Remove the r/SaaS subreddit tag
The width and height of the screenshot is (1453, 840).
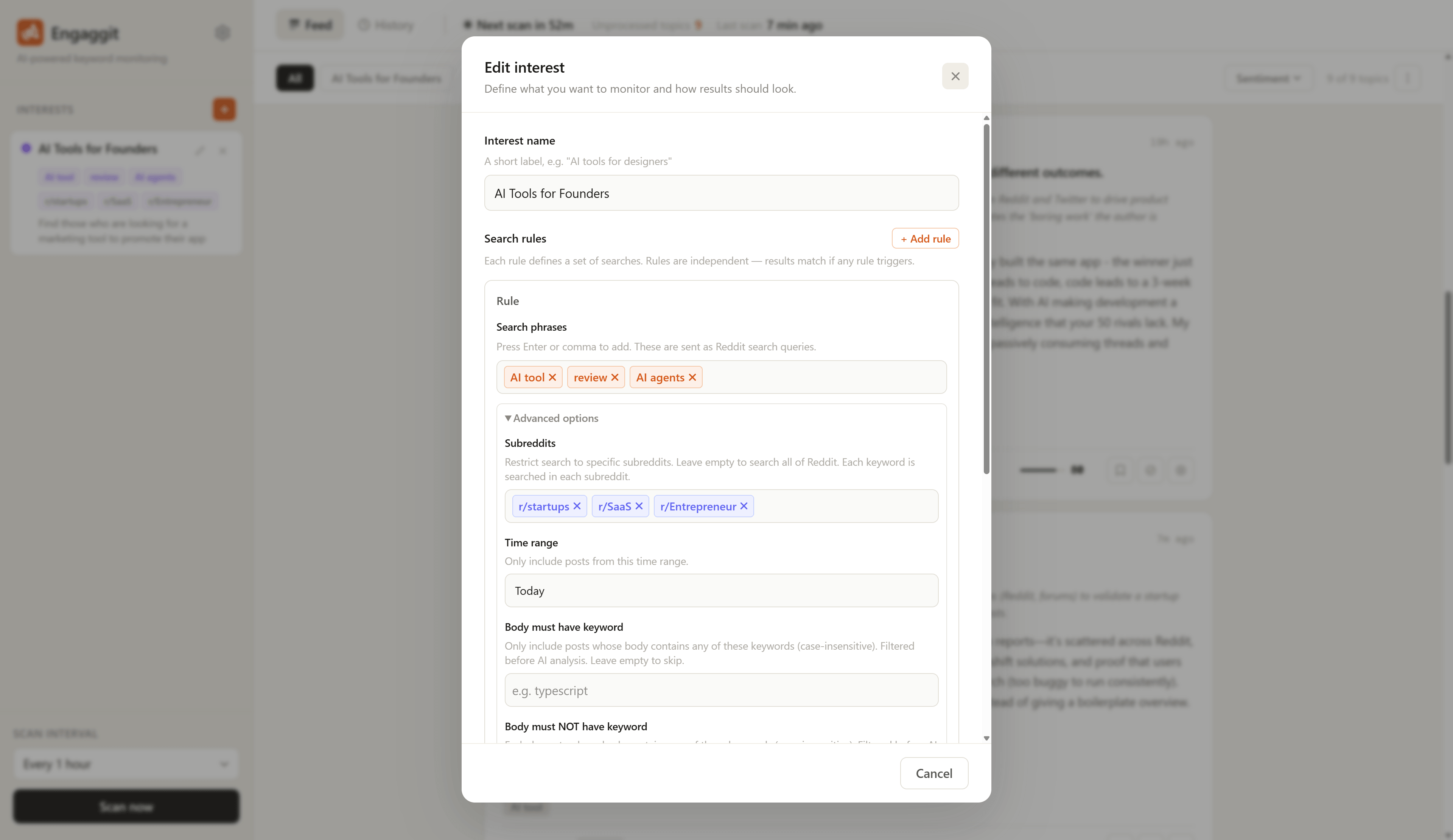tap(639, 506)
